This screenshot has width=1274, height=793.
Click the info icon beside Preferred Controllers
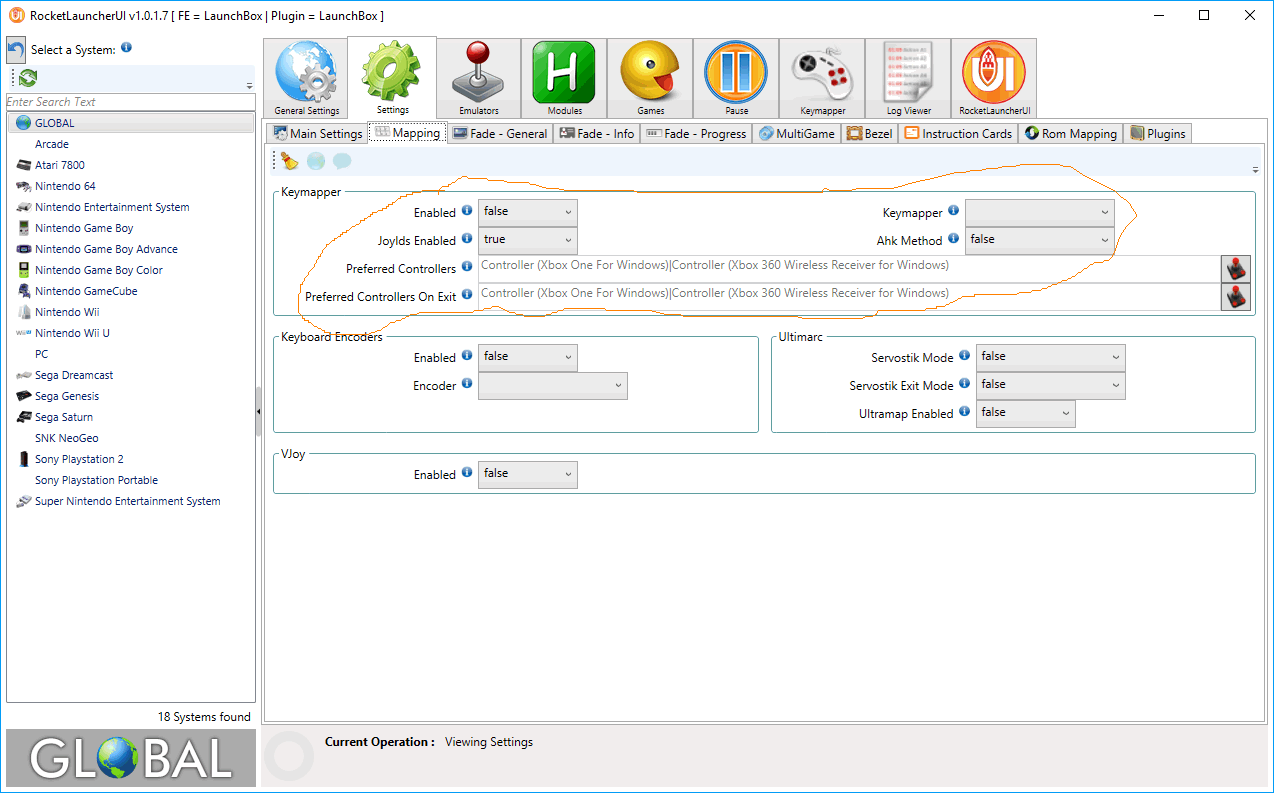click(466, 267)
